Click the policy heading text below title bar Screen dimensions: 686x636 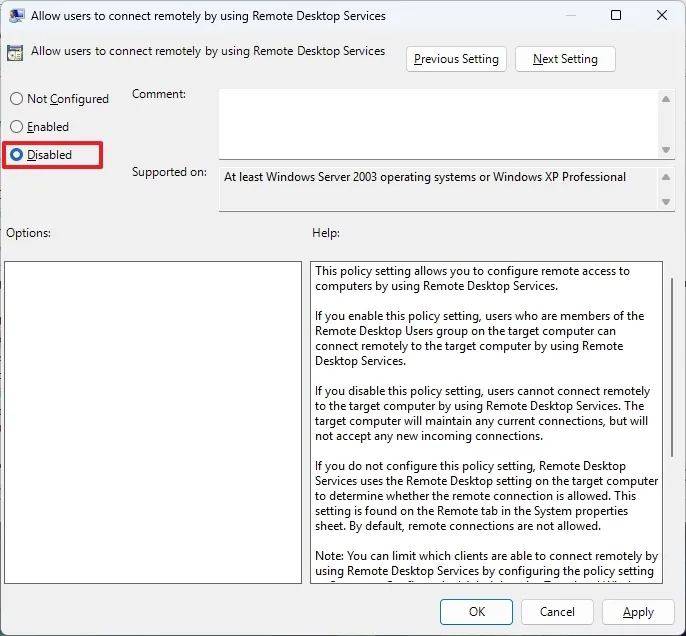click(208, 51)
